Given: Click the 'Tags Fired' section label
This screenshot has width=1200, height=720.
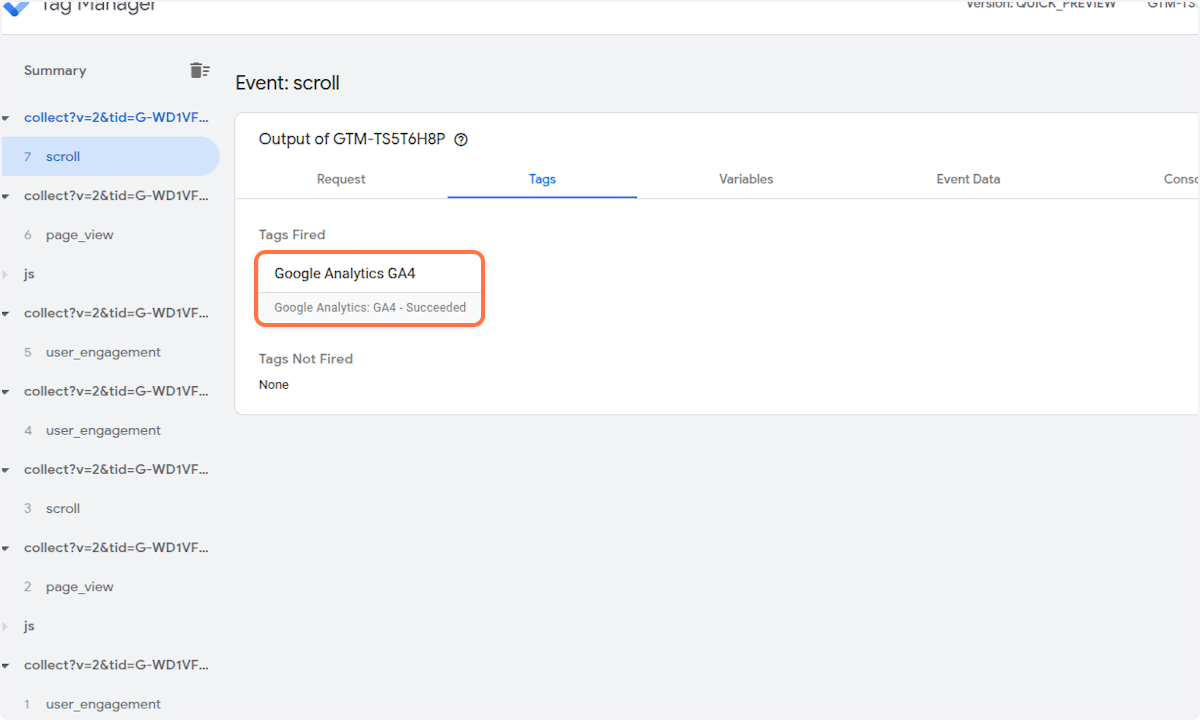Looking at the screenshot, I should pos(292,235).
